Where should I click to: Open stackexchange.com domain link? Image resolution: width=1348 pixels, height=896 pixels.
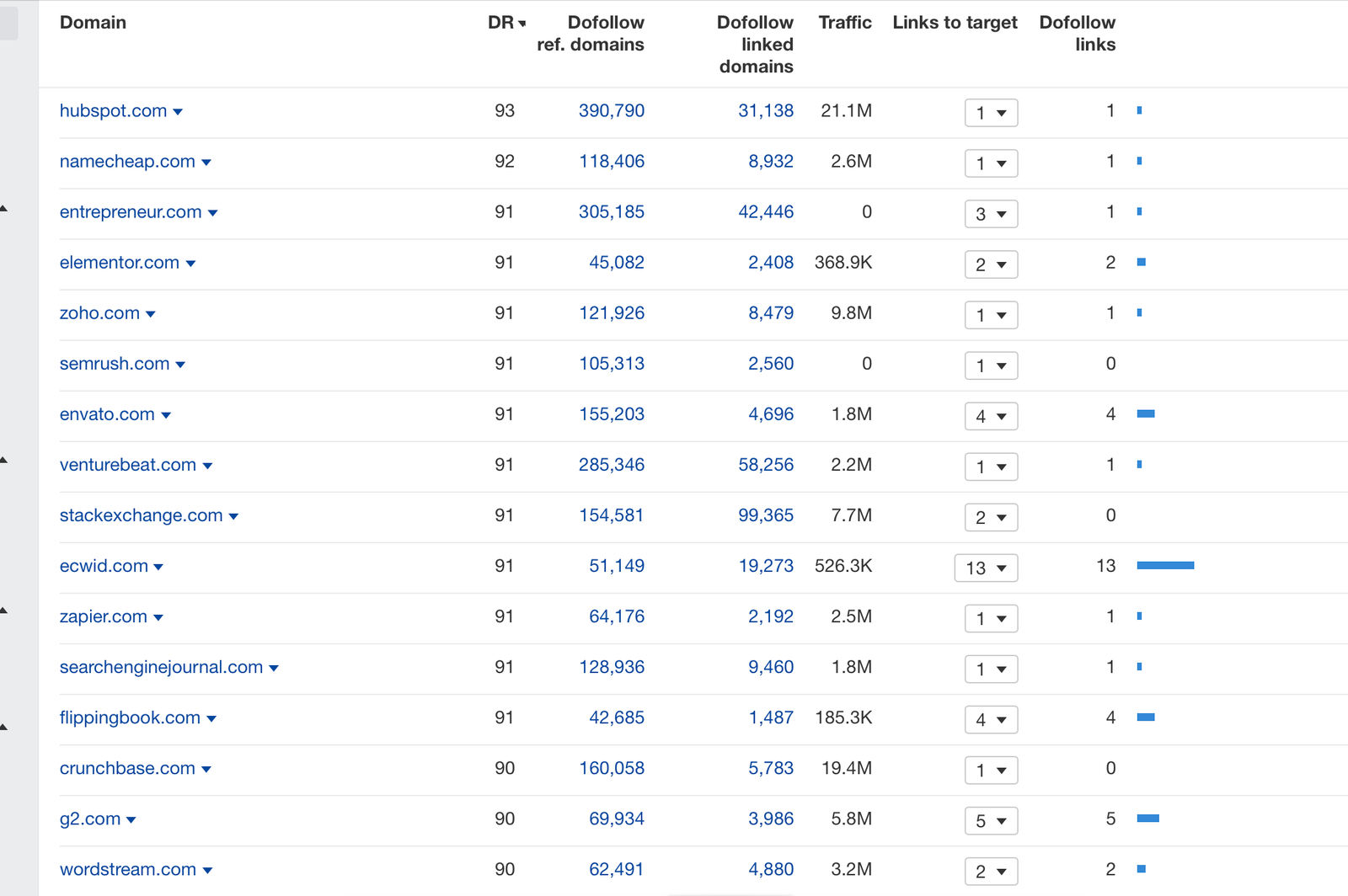[142, 515]
